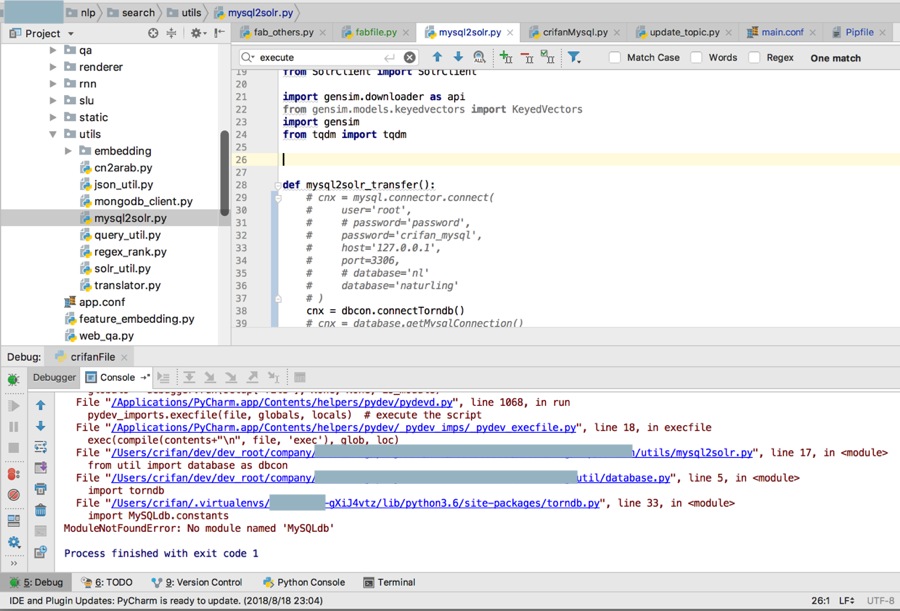The height and width of the screenshot is (611, 900).
Task: Clear the console with the trash icon
Action: point(40,510)
